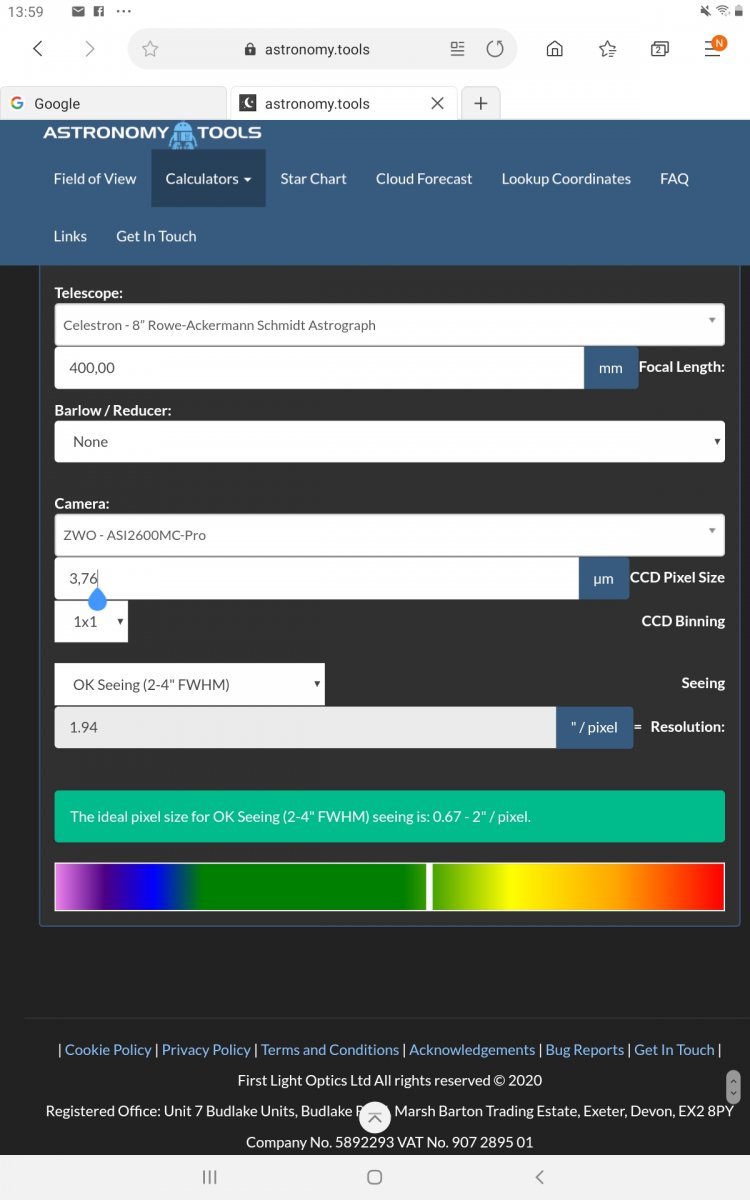Open Get In Touch in navigation bar
Viewport: 750px width, 1200px height.
click(156, 236)
